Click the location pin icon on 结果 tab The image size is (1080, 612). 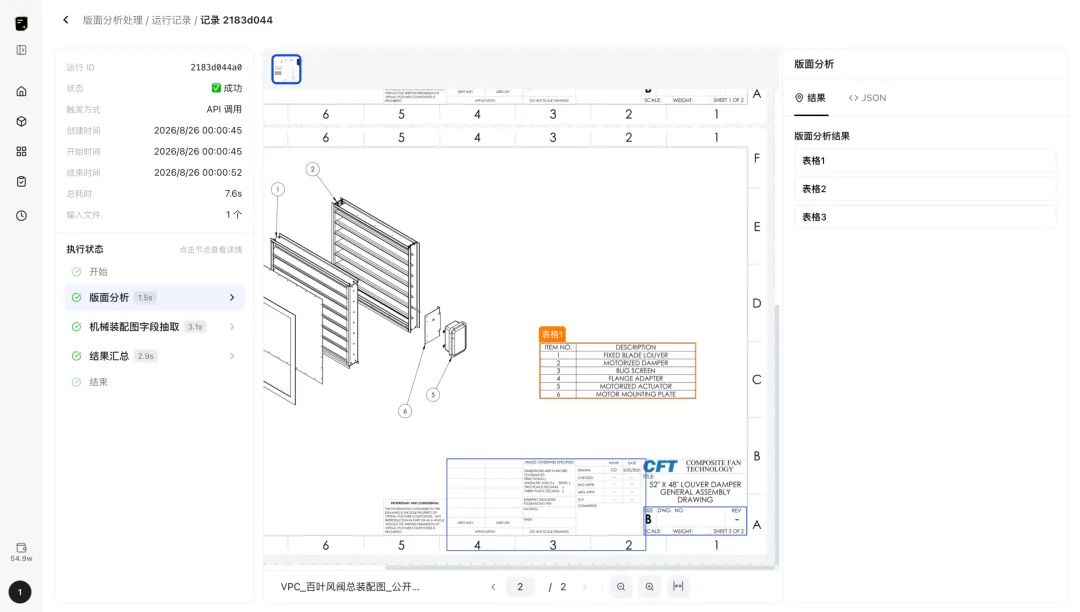[x=799, y=98]
